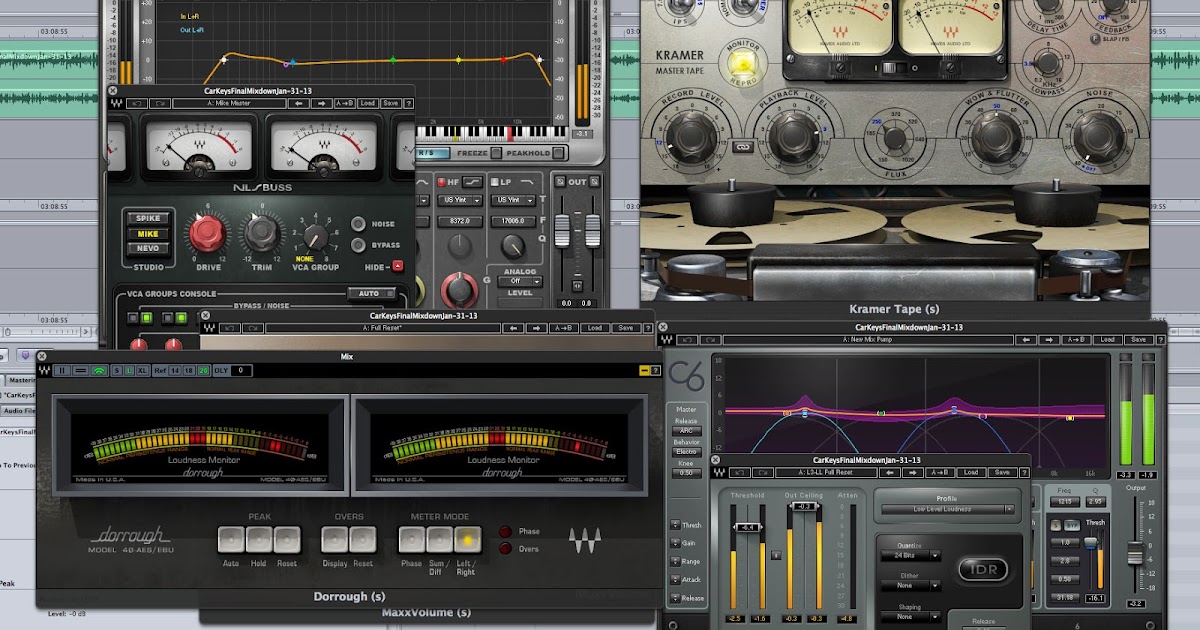
Task: Click the red Hide arrow on NLS Buss
Action: click(x=397, y=266)
